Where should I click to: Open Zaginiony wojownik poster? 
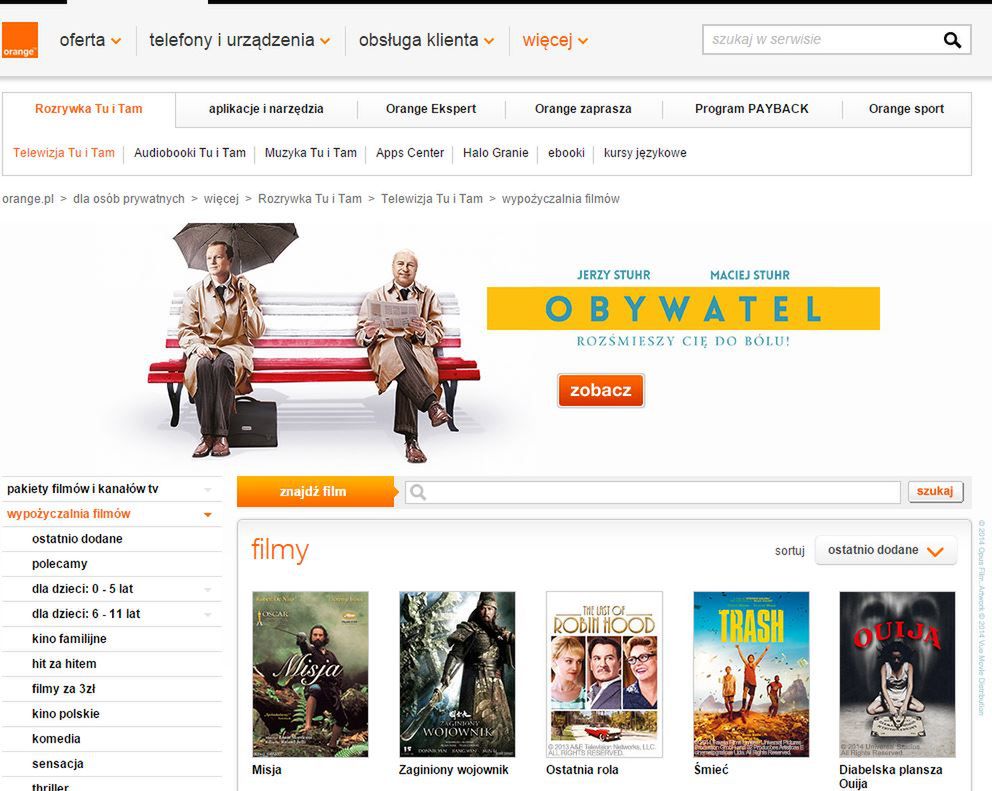457,675
